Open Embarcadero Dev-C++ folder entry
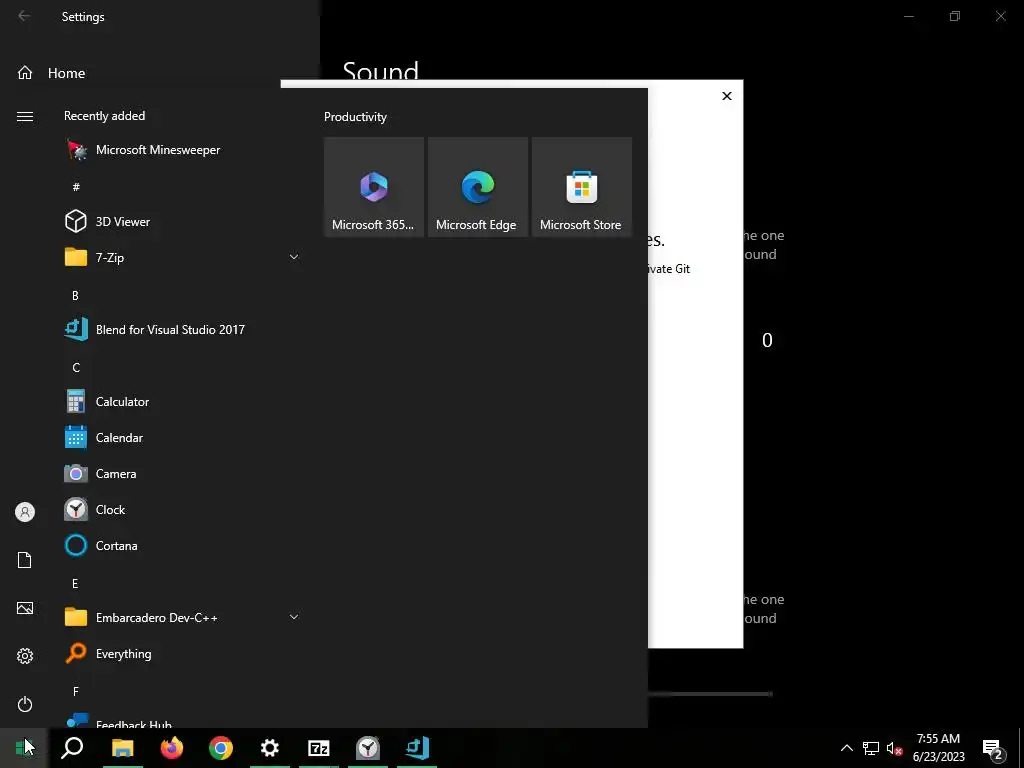The width and height of the screenshot is (1024, 768). tap(182, 617)
